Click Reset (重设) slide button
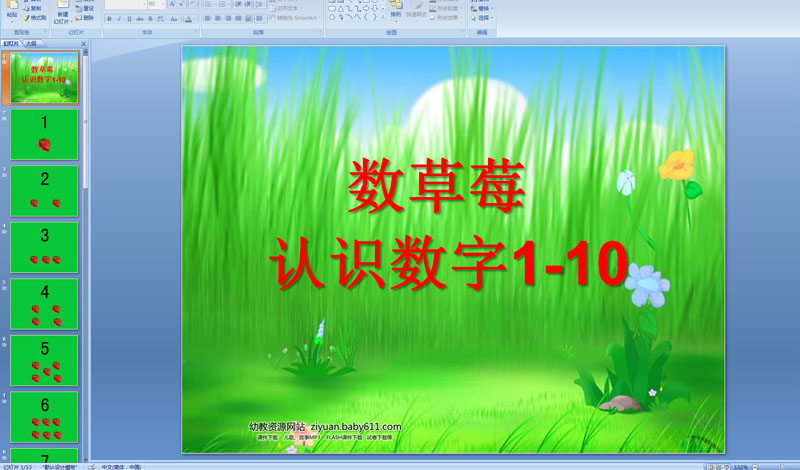 85,8
